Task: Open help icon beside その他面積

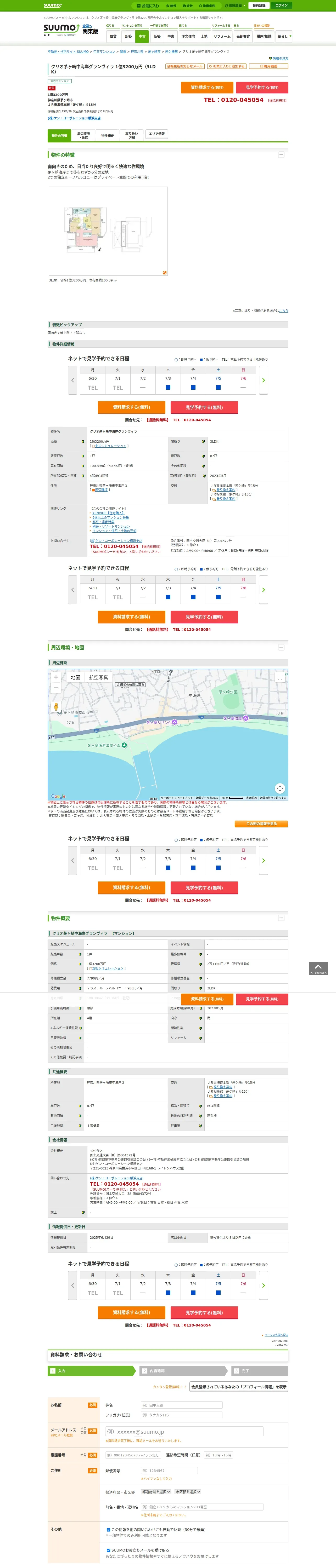Action: (203, 466)
